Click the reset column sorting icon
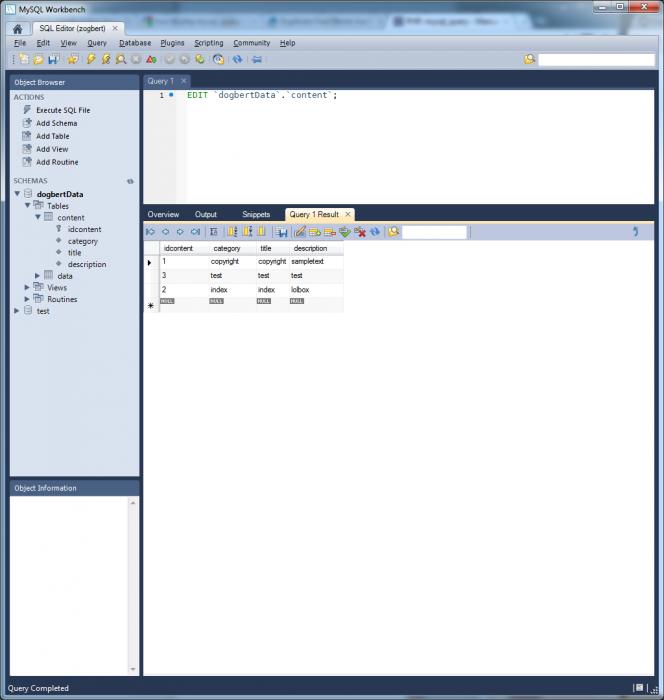The image size is (664, 700). pos(262,231)
